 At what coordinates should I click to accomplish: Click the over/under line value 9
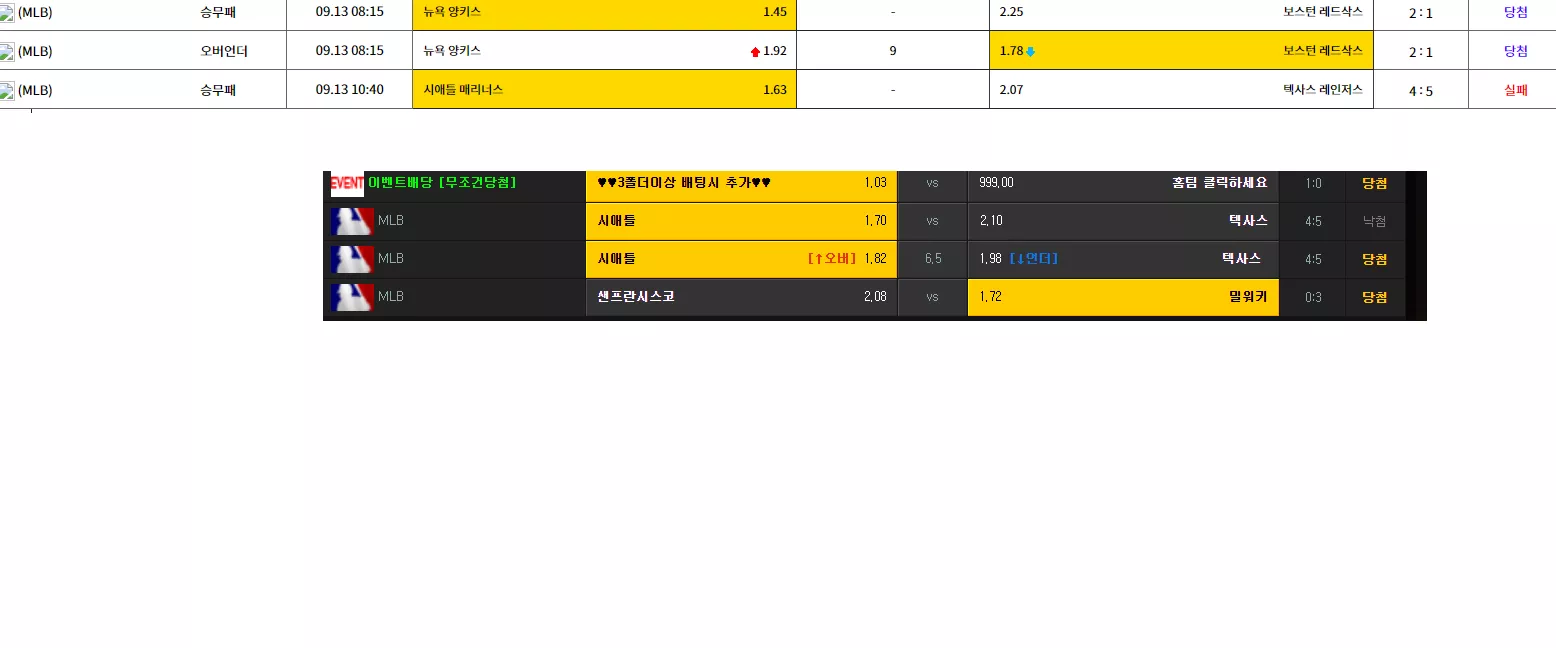pos(893,51)
